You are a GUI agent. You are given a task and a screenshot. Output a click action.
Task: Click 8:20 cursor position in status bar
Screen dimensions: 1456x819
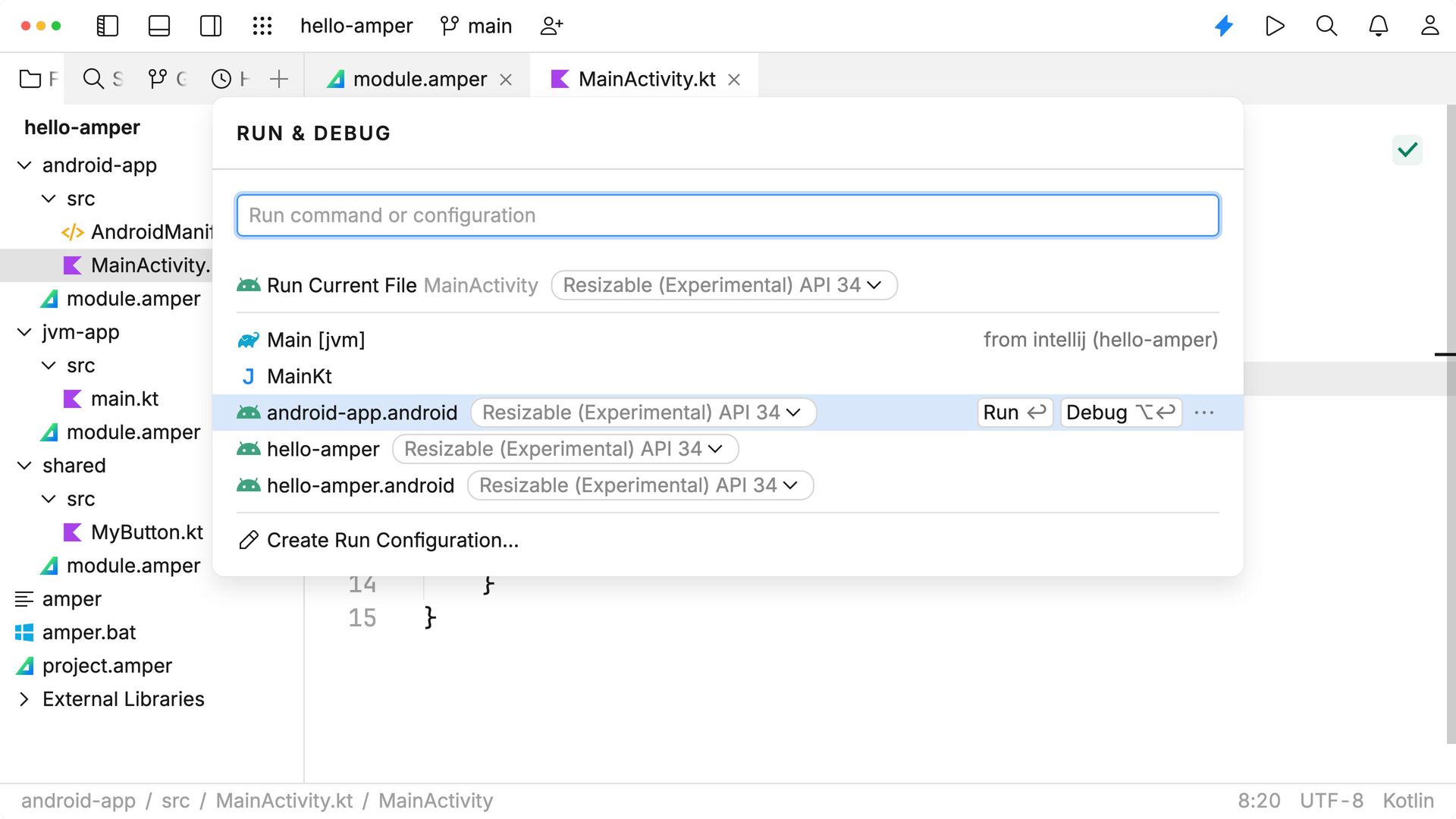(1259, 801)
